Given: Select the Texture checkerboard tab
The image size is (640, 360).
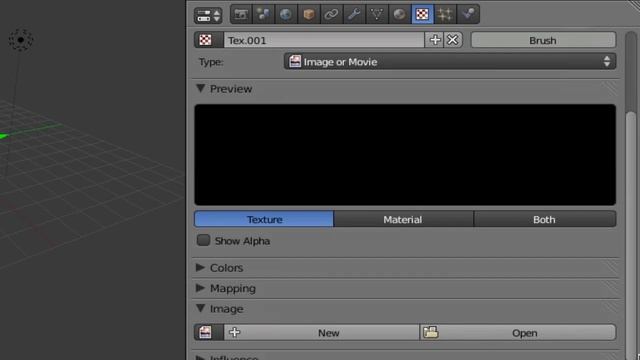Looking at the screenshot, I should [422, 15].
